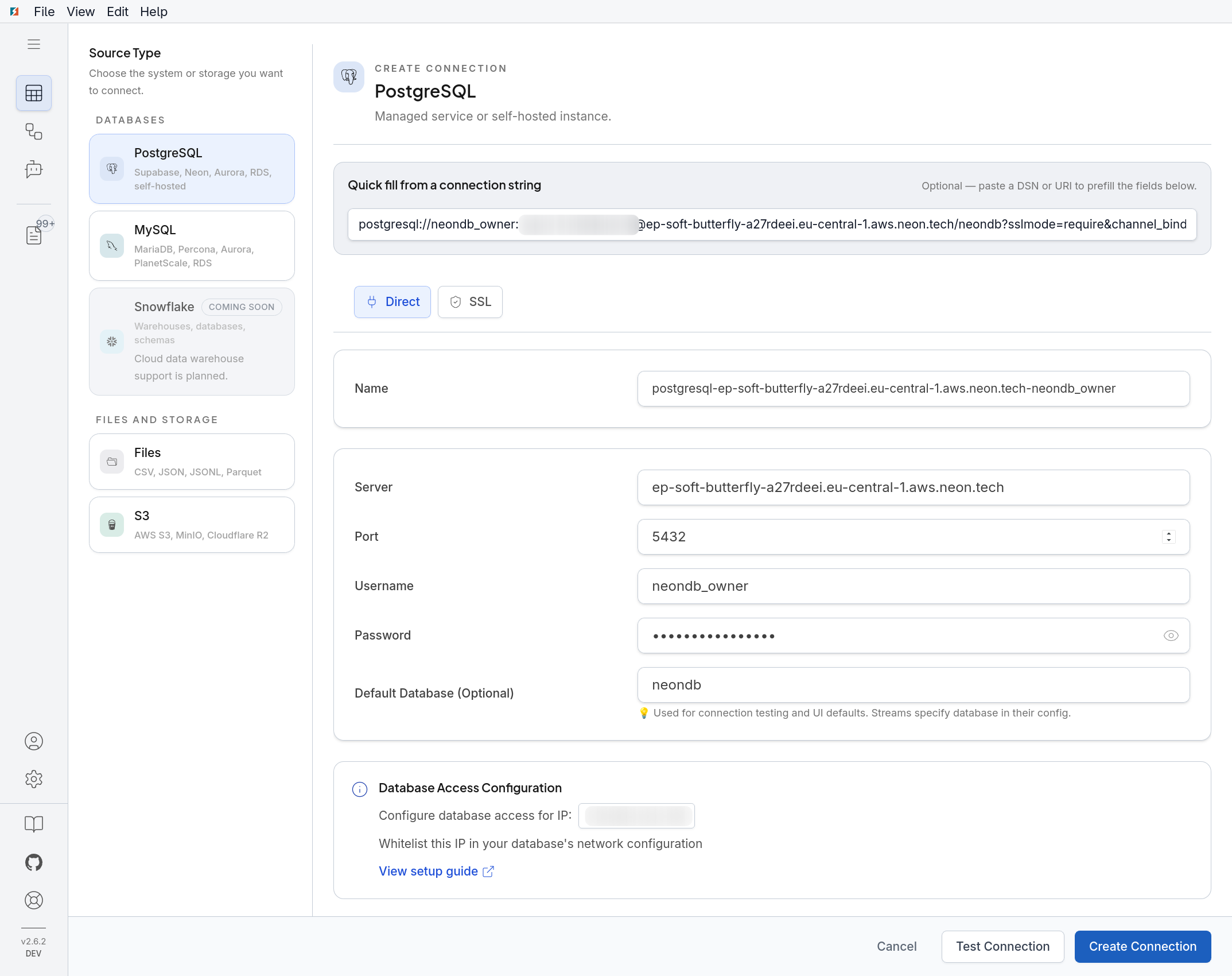
Task: Click the Test Connection button
Action: tap(1002, 946)
